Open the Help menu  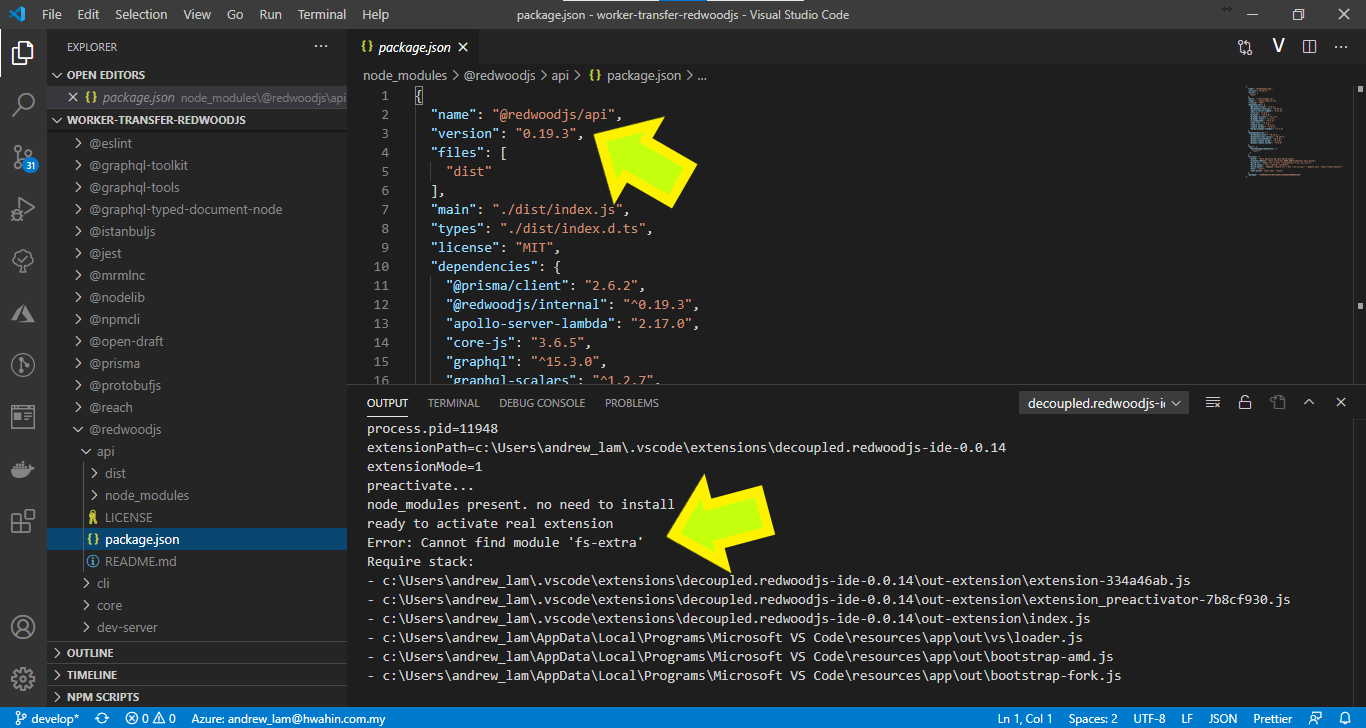point(375,15)
